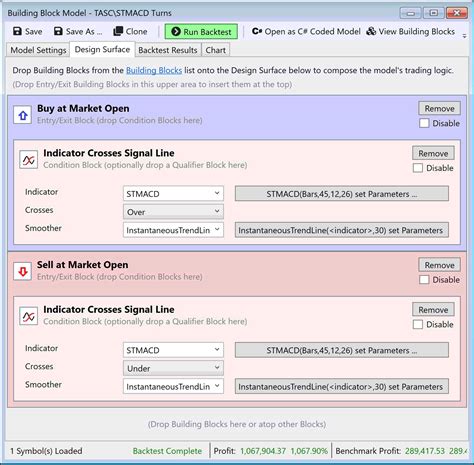Open the Indicator STMACD dropdown in Sell block
This screenshot has width=474, height=465.
pos(173,350)
